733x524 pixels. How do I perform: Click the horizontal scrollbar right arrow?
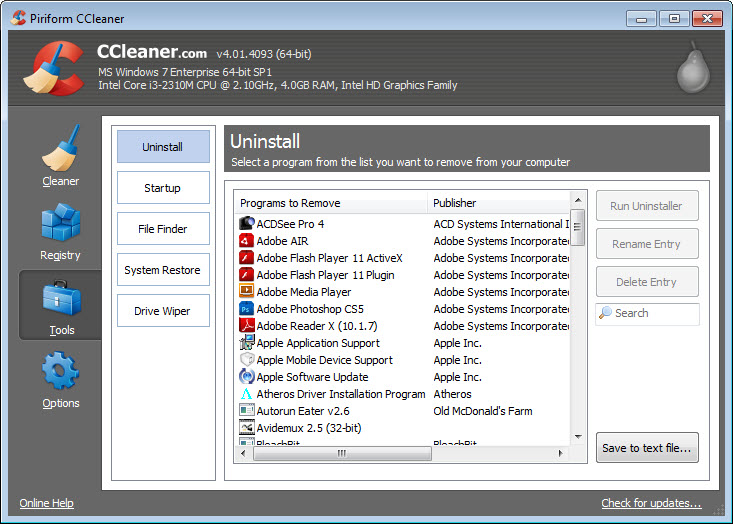click(x=561, y=453)
